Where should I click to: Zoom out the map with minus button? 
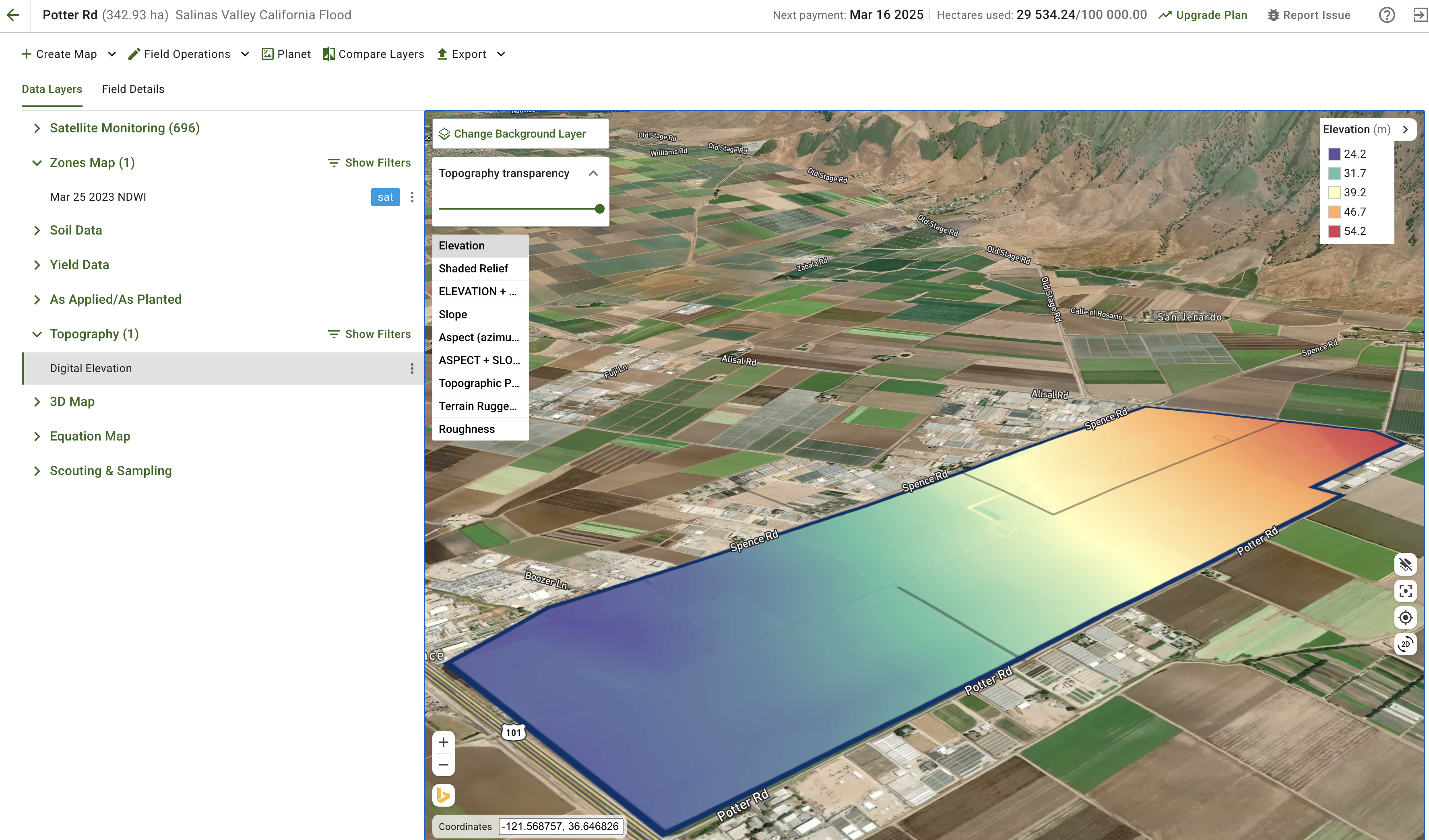444,765
